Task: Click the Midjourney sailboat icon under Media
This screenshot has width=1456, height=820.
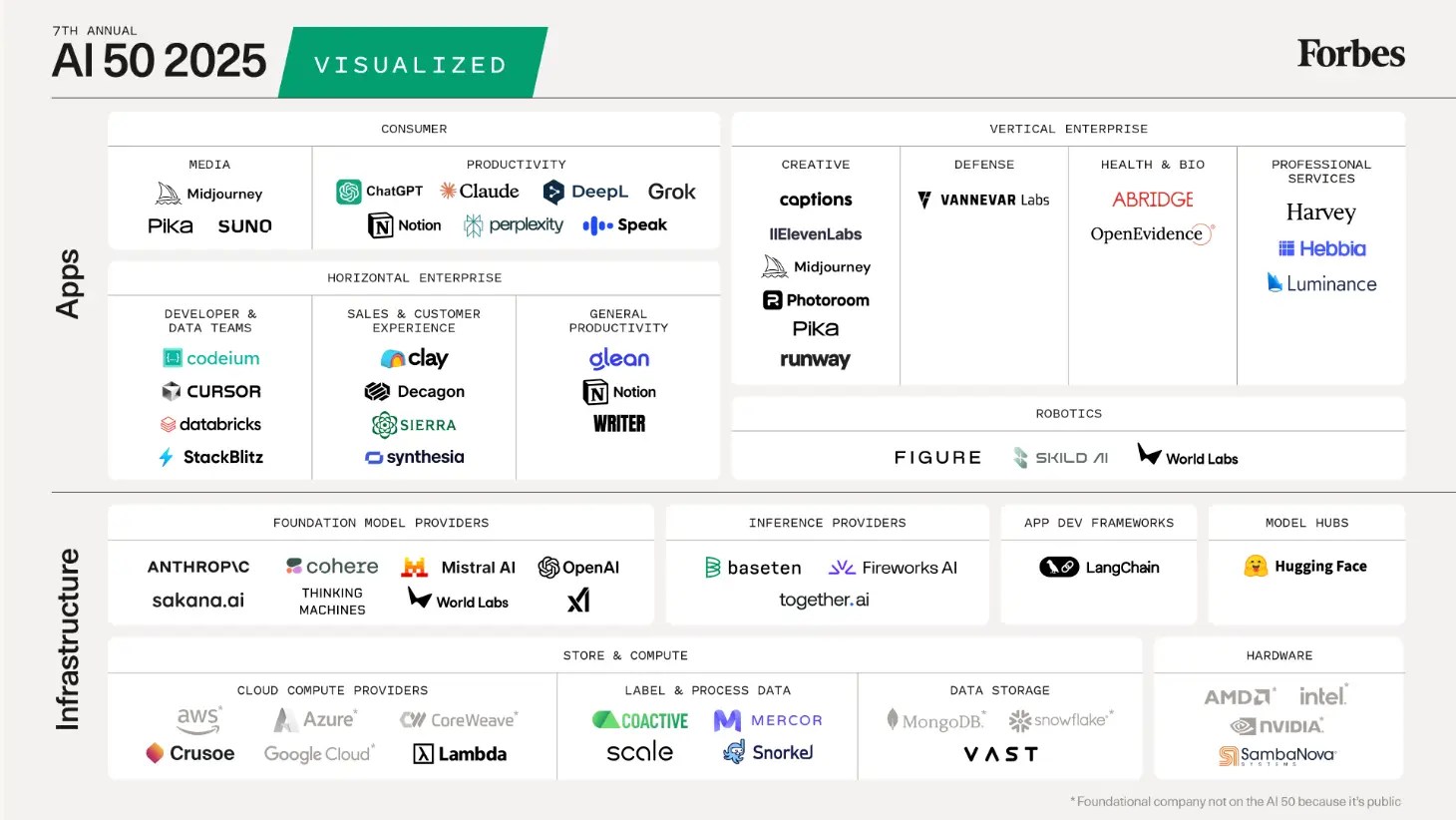Action: tap(169, 194)
